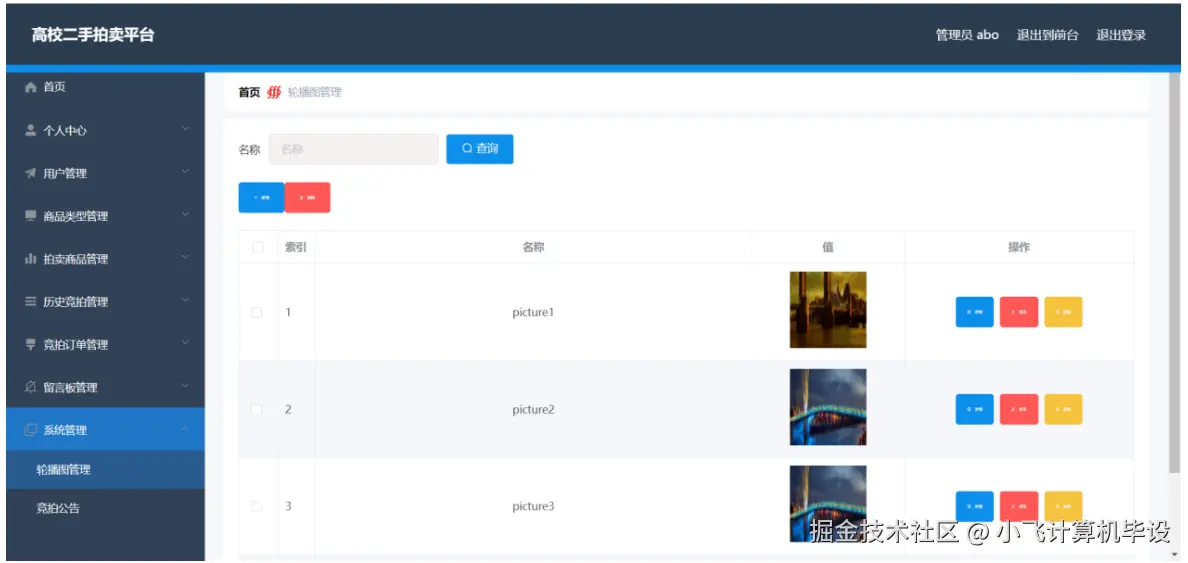Click the blue action button for picture2
Viewport: 1188px width, 563px height.
974,409
